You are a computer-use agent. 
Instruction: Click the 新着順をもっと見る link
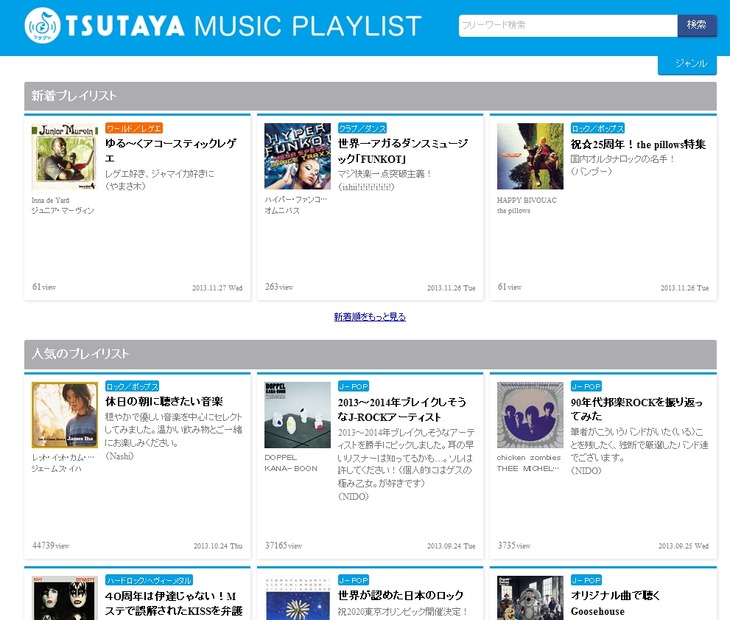(x=370, y=317)
